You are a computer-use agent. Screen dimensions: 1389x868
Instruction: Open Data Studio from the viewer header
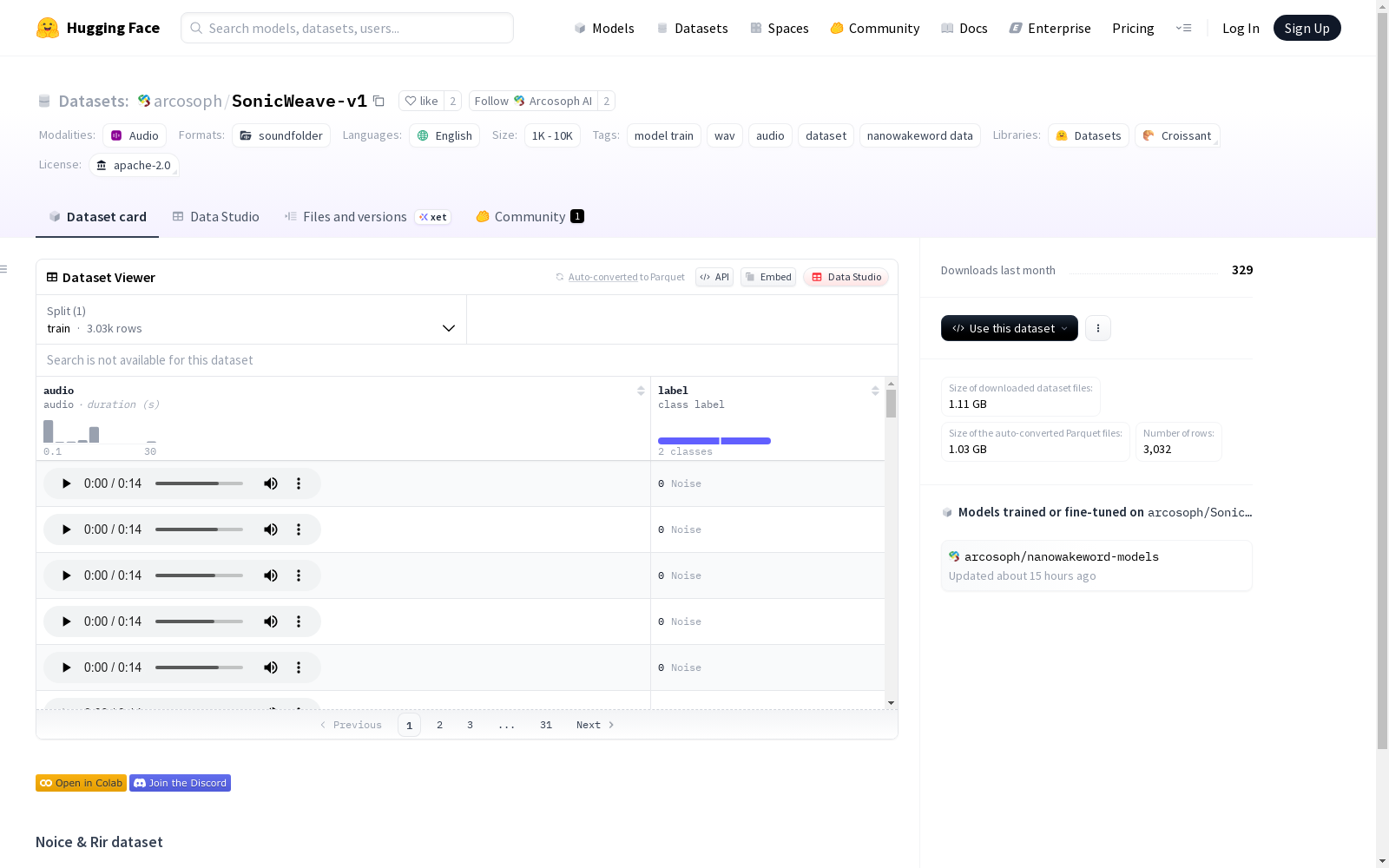(x=846, y=277)
